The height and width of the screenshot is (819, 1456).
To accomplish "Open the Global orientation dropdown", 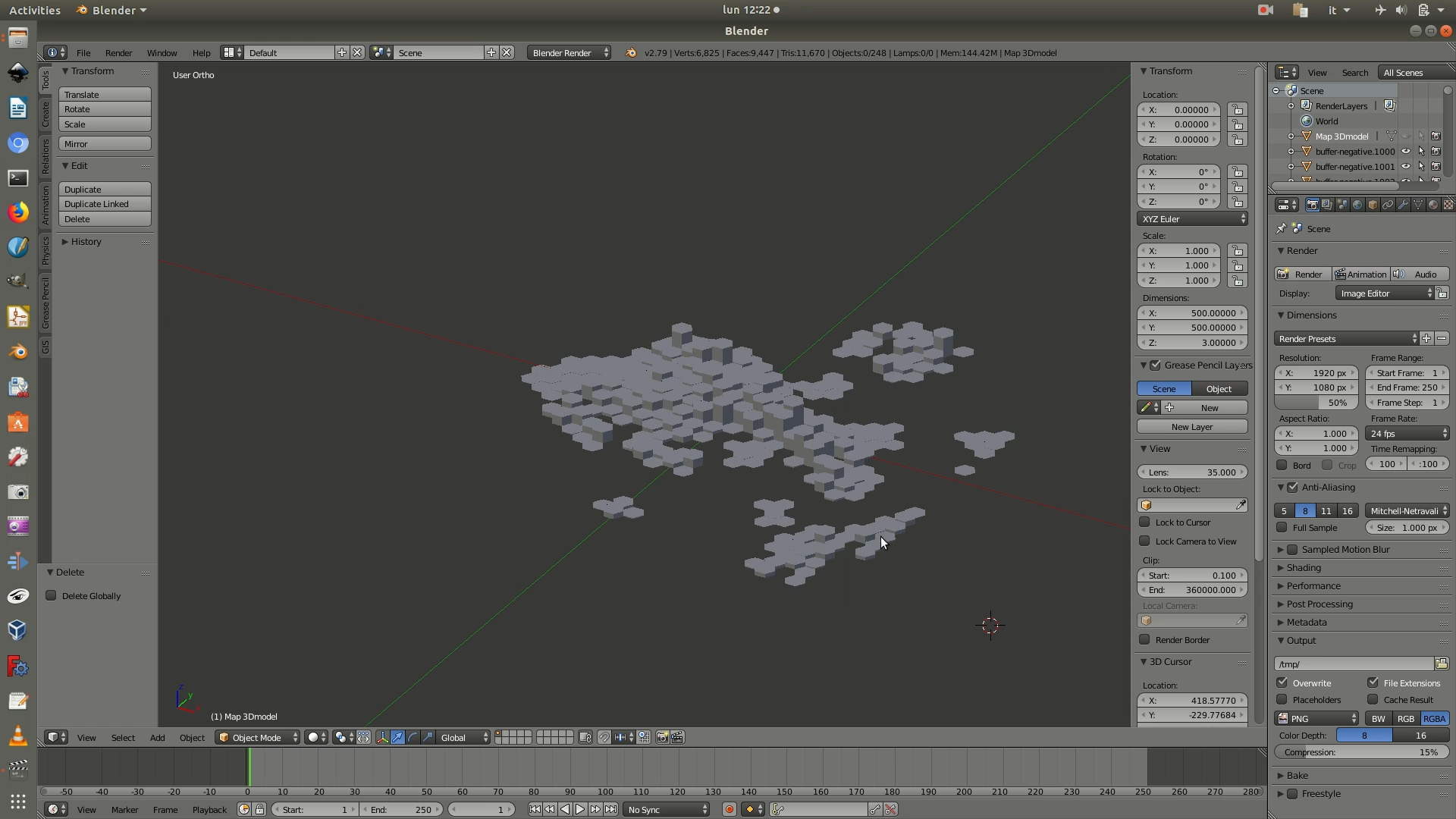I will [x=464, y=737].
